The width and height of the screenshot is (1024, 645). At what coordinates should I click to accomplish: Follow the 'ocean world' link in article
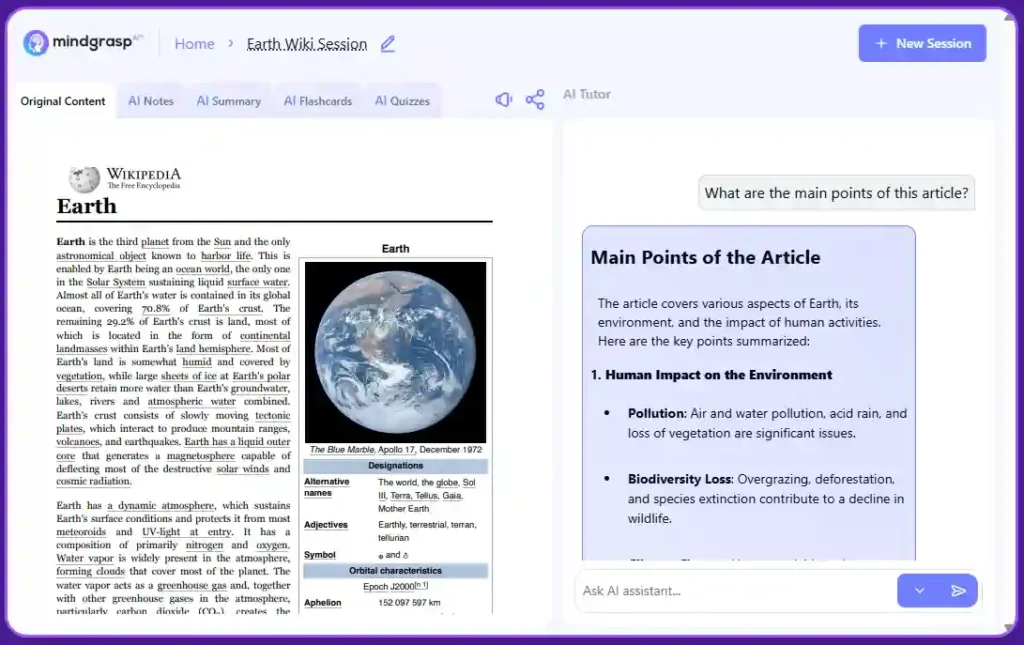click(x=203, y=269)
